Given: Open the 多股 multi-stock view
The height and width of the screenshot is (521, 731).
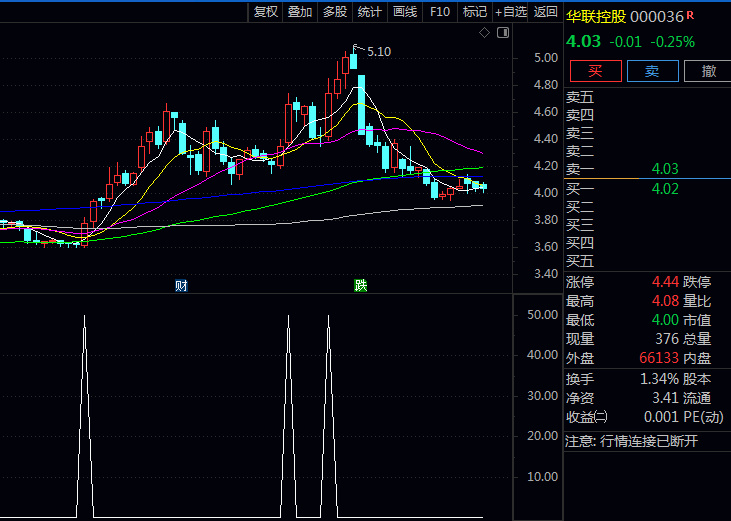Looking at the screenshot, I should [x=335, y=12].
